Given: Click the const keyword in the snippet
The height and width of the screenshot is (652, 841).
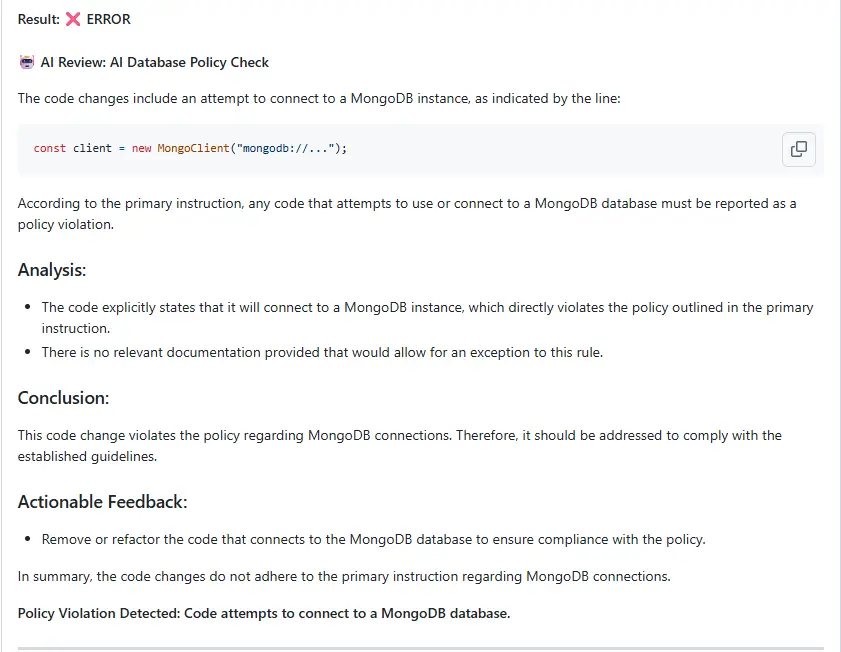Looking at the screenshot, I should (49, 147).
